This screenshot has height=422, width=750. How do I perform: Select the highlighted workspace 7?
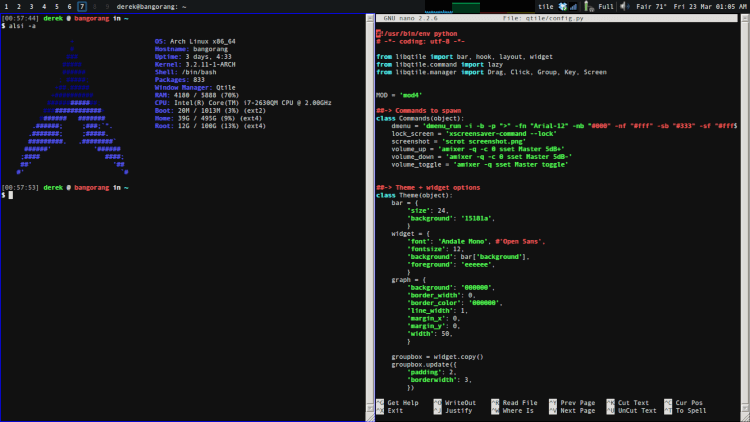[82, 6]
